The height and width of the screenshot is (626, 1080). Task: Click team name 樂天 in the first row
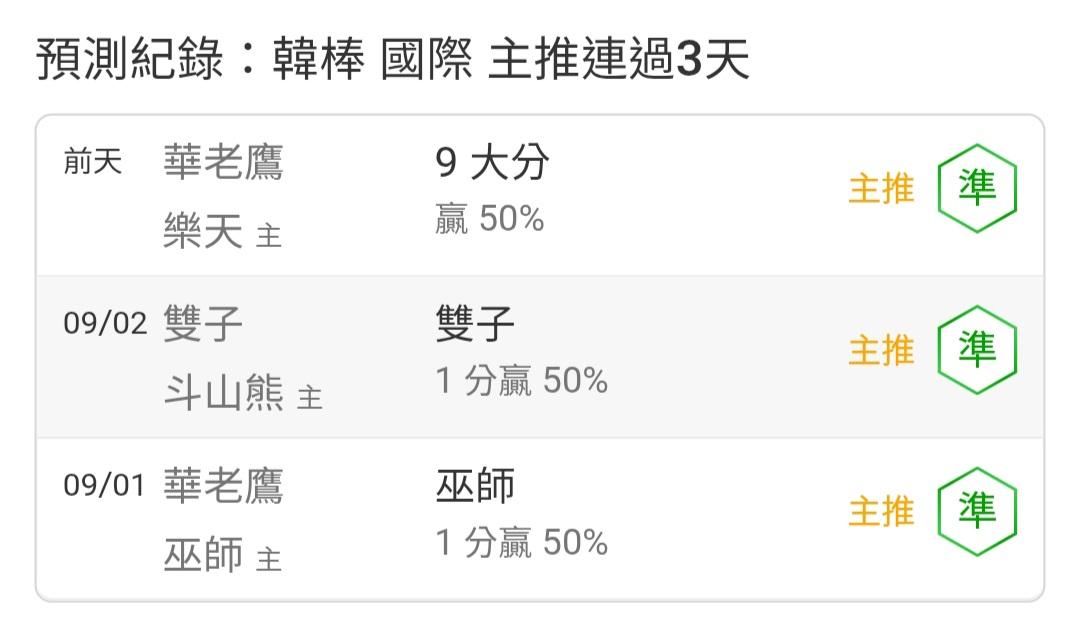[202, 231]
